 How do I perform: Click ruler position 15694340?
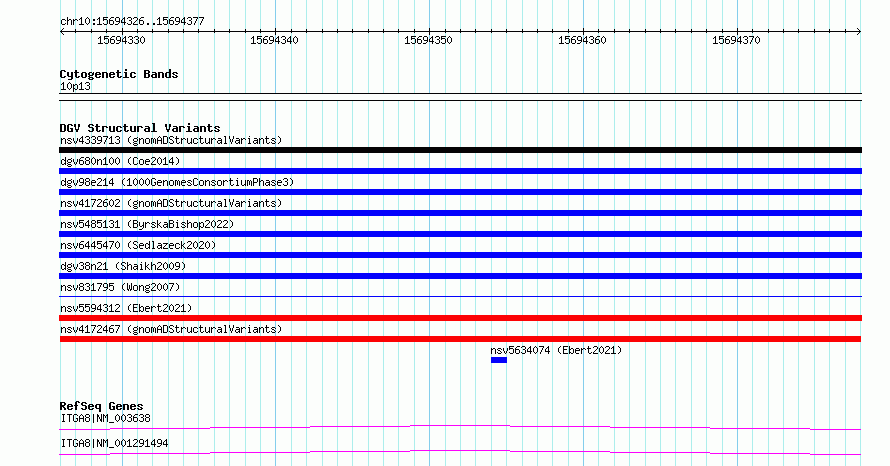(x=275, y=40)
